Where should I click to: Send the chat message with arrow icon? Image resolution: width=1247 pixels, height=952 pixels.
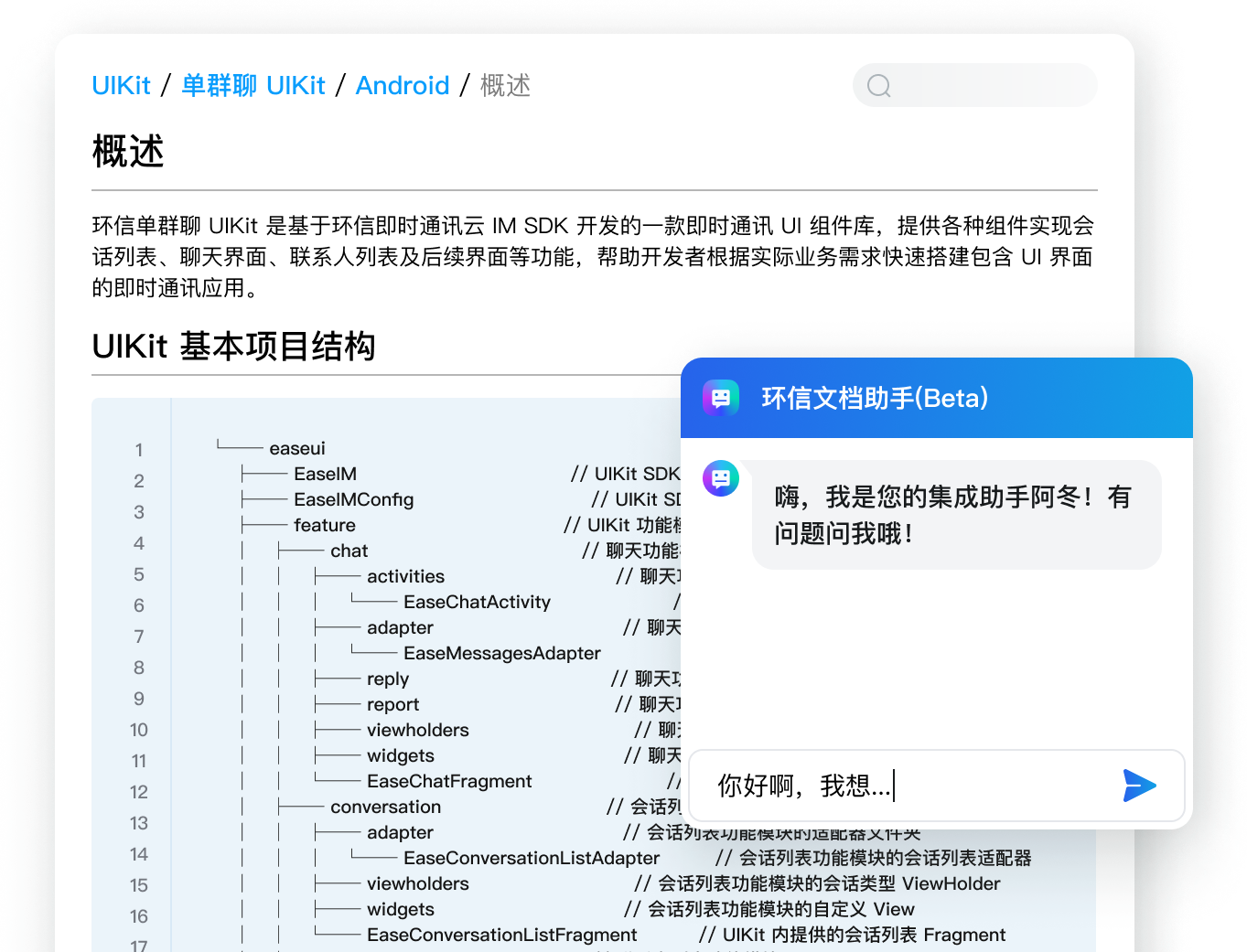pyautogui.click(x=1139, y=786)
